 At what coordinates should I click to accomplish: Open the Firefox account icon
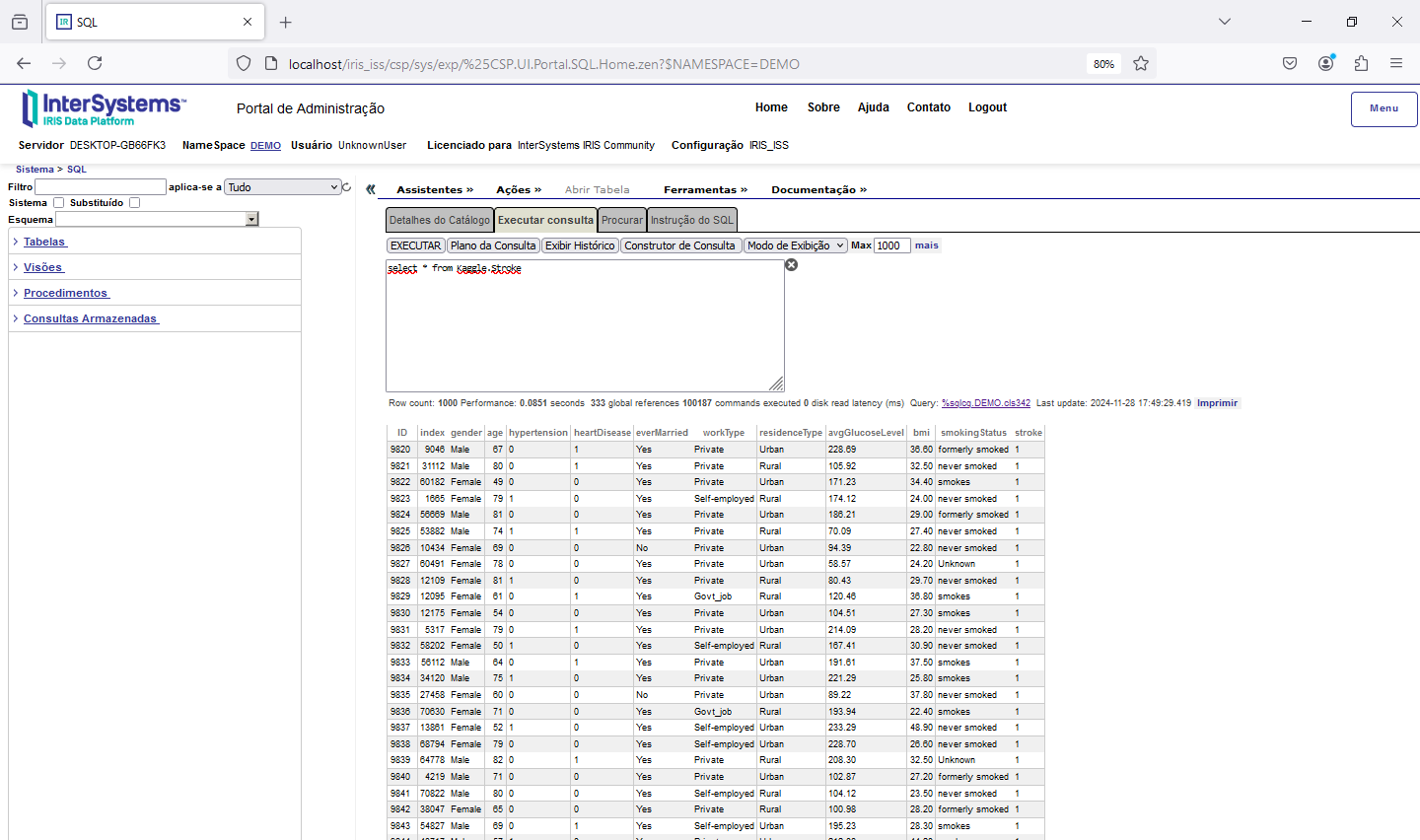1325,63
